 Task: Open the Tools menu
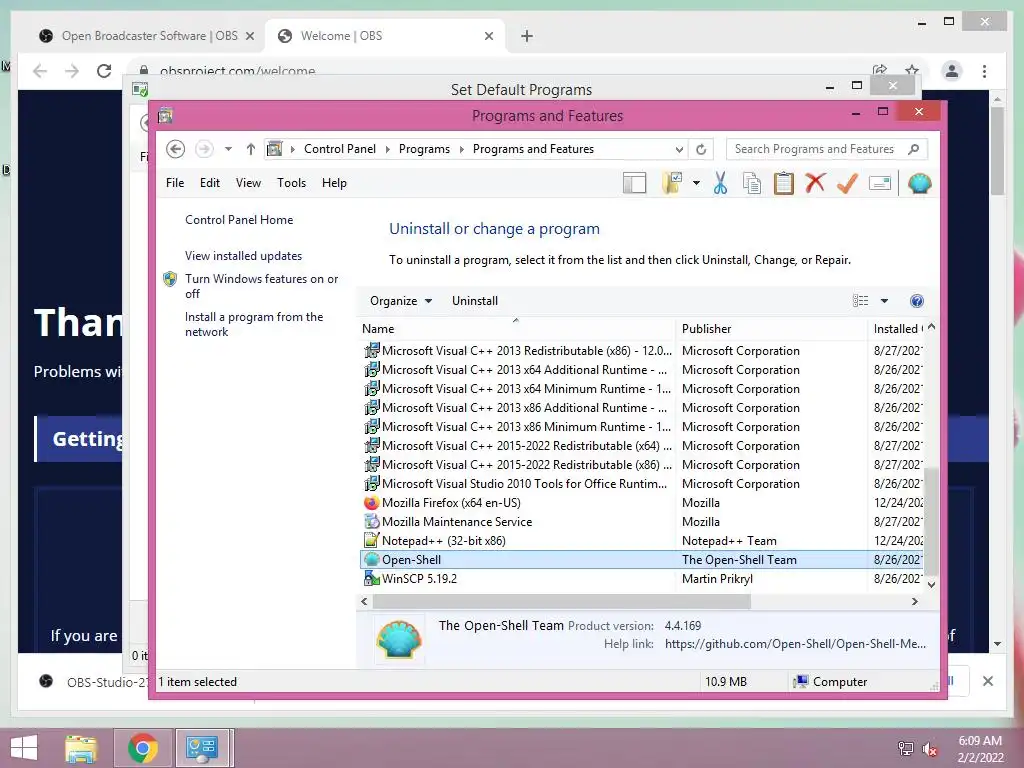291,183
